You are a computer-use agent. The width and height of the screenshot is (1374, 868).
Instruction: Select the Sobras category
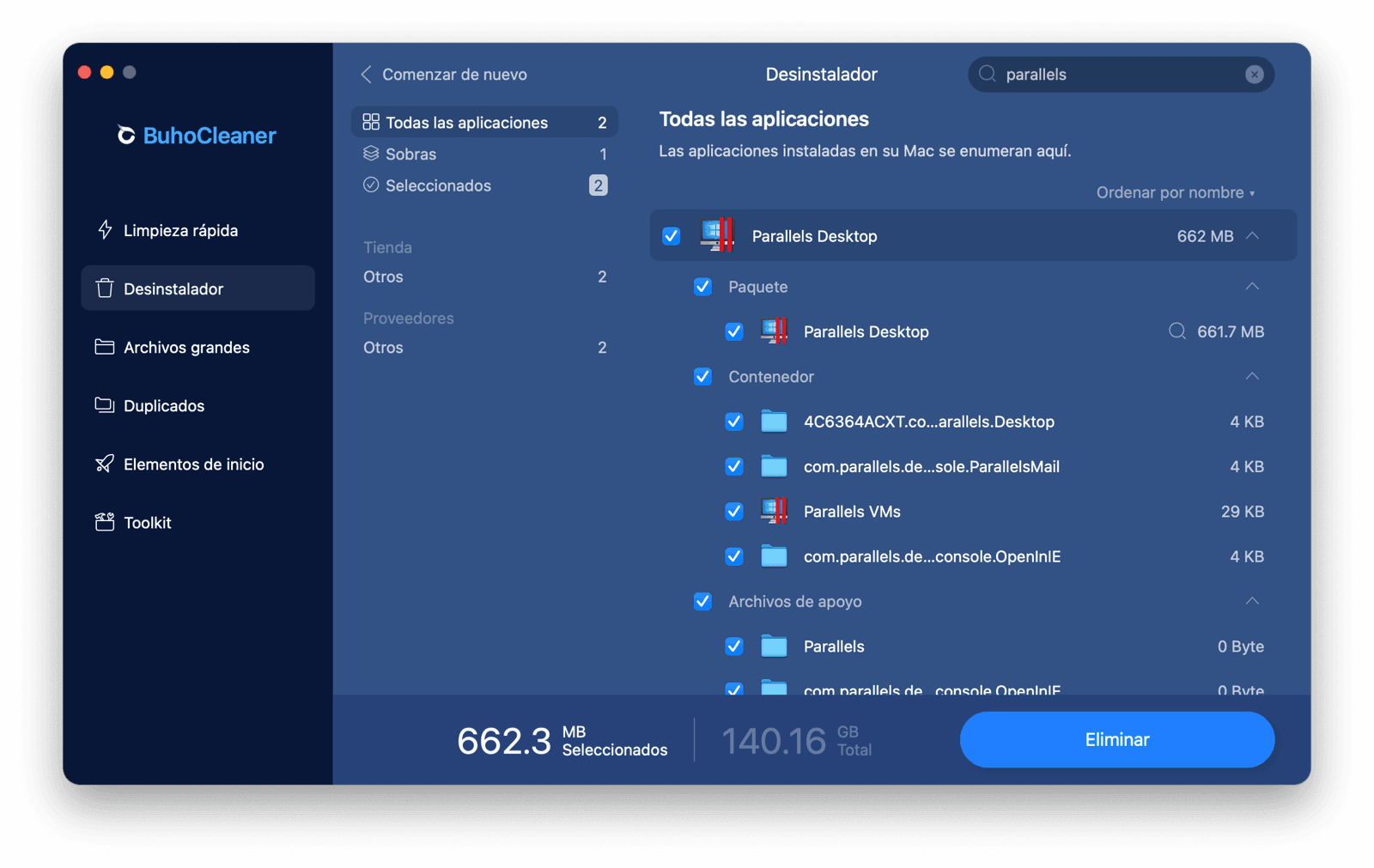point(410,154)
